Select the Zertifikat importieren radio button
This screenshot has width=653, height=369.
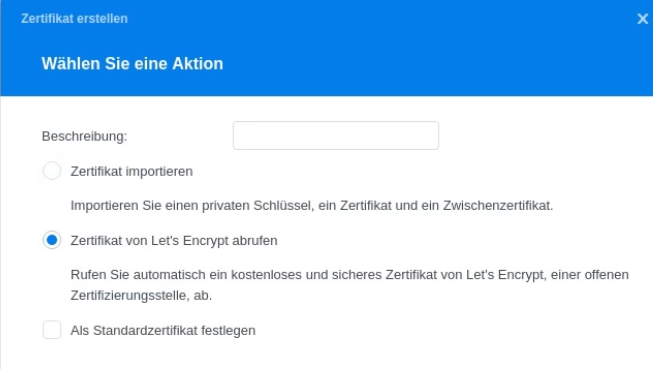[52, 171]
